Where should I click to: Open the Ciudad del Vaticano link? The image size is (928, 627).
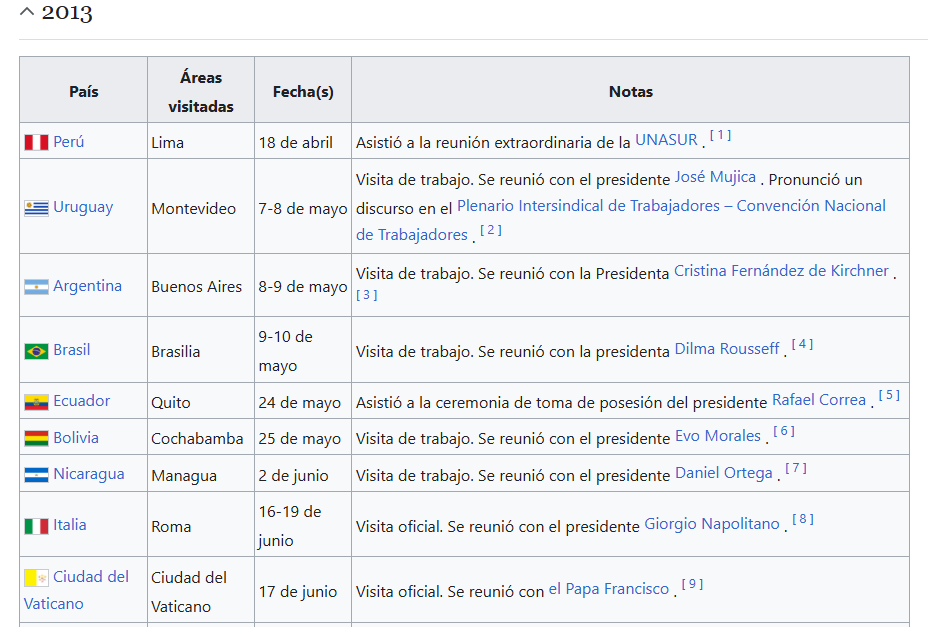(x=76, y=590)
